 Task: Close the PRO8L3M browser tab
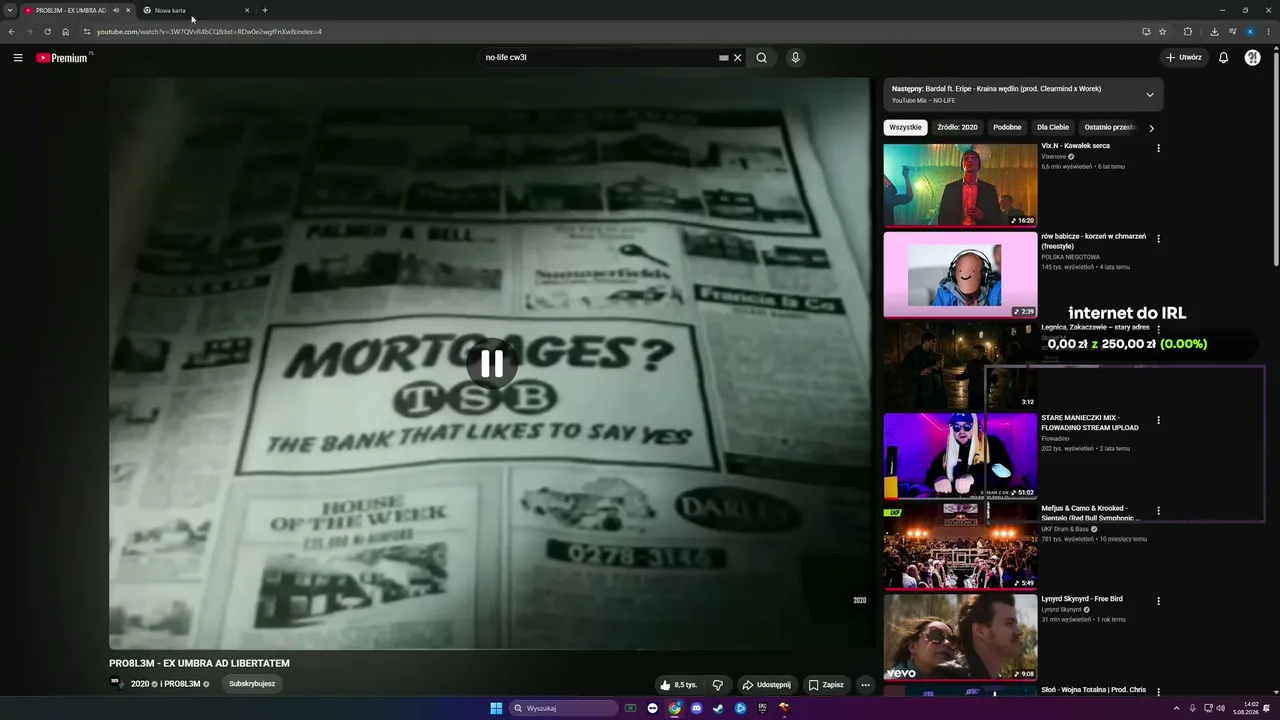pos(128,10)
